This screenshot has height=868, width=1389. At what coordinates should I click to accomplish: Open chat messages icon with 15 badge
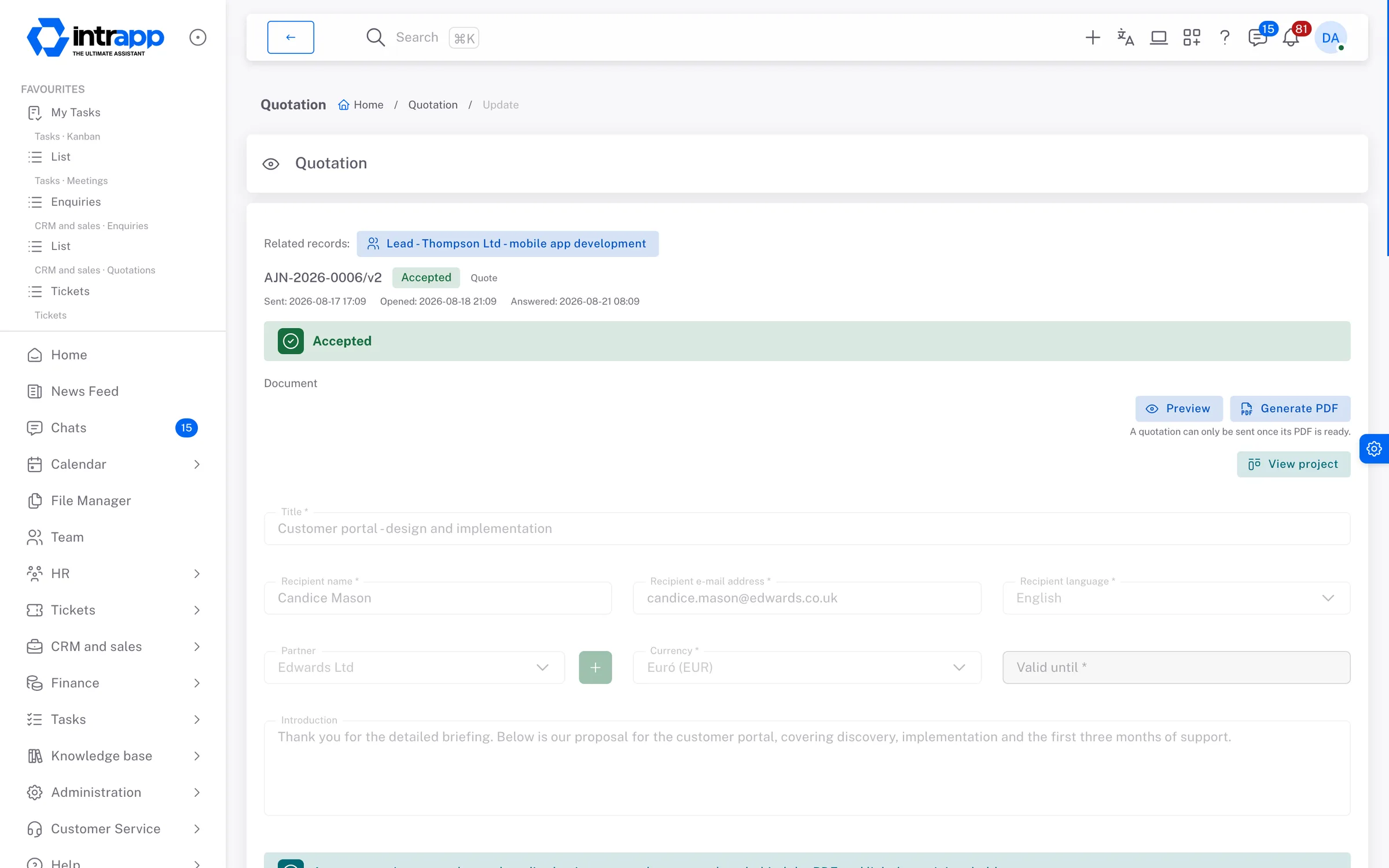pyautogui.click(x=1258, y=38)
